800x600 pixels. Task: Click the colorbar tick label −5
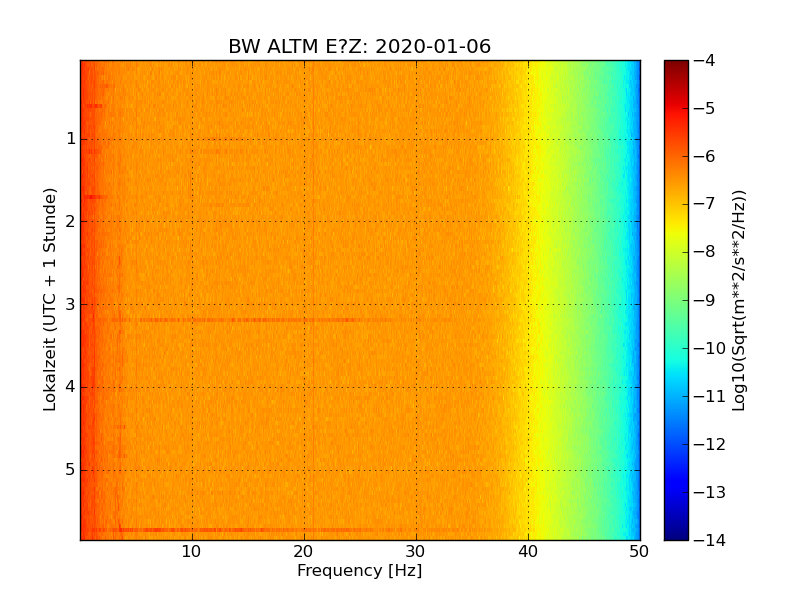[x=705, y=109]
